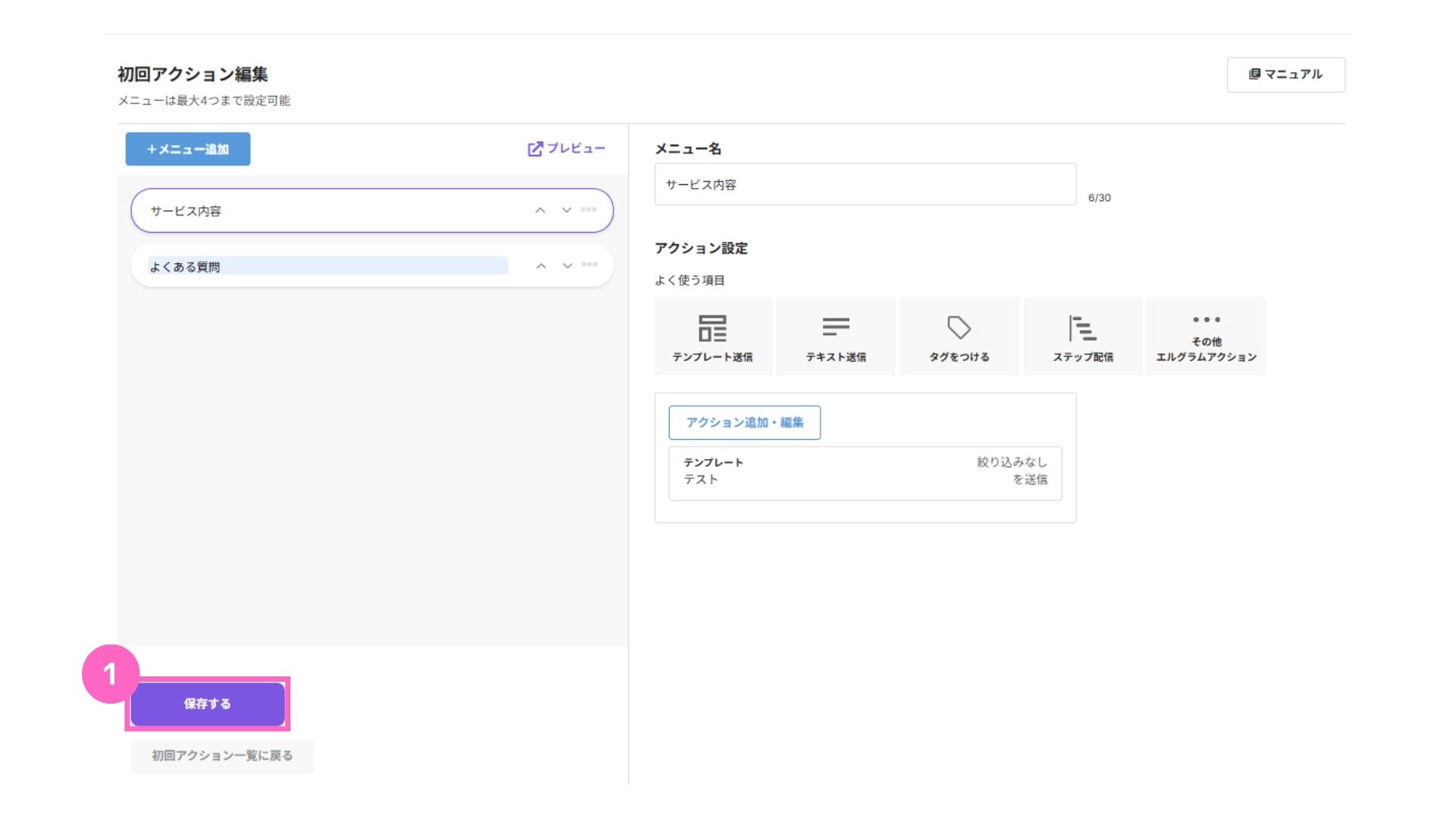Click the 6/30 character count

point(1099,197)
